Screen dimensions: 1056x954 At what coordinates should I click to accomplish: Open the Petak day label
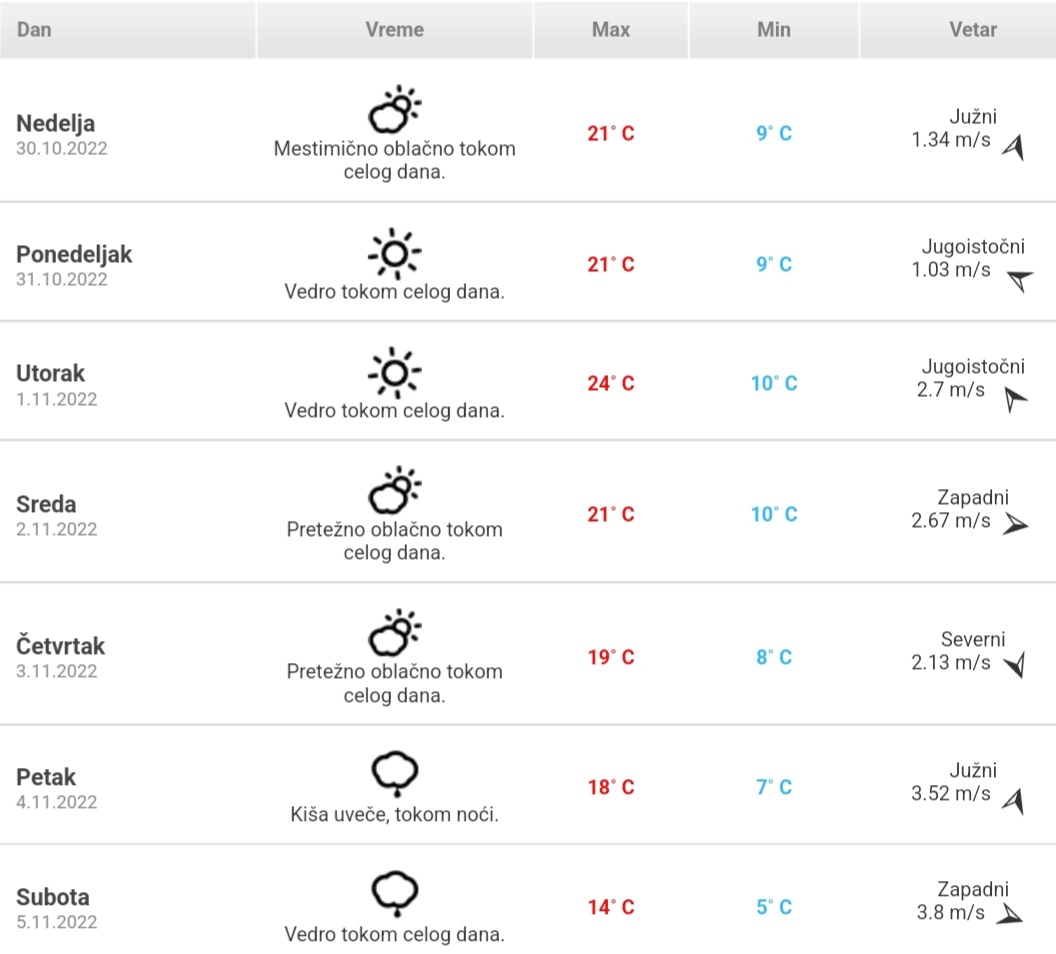[46, 777]
